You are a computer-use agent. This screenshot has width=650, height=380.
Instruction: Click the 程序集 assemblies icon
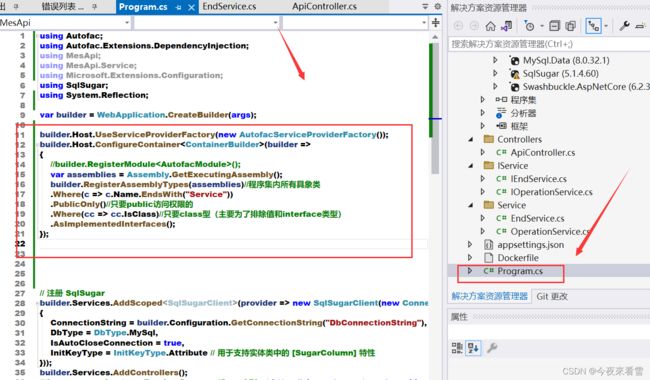[x=501, y=99]
